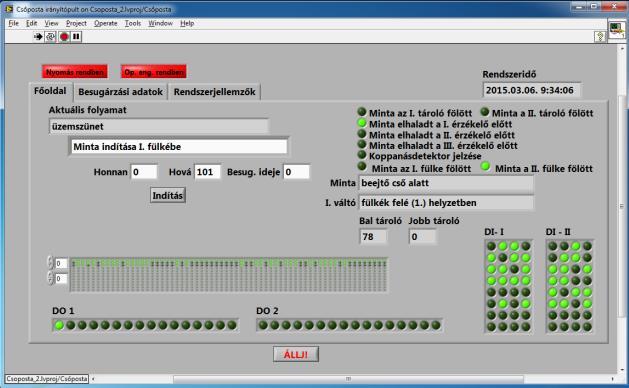Viewport: 629px width, 388px height.
Task: Click the DI- I label
Action: pos(494,232)
